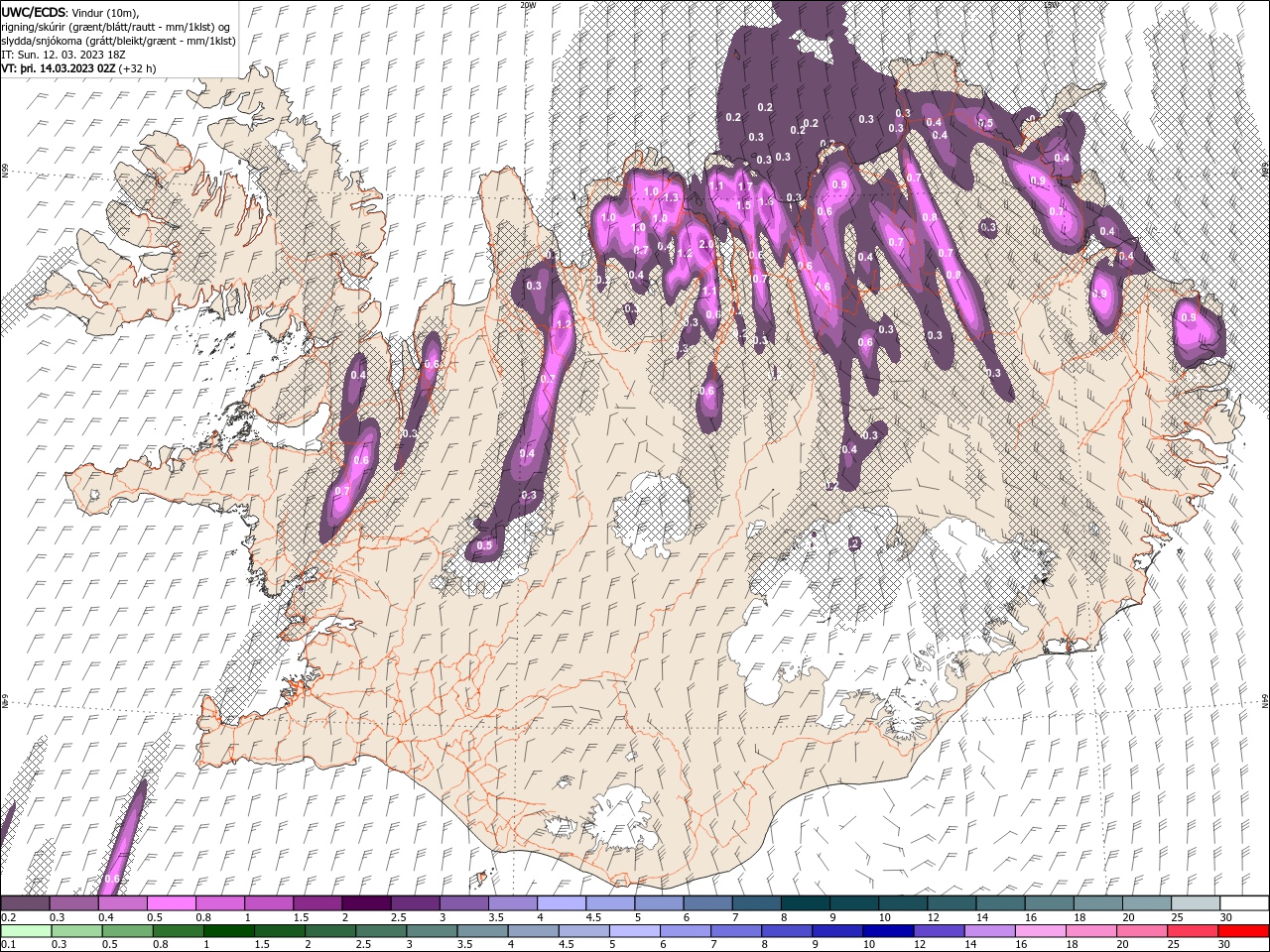Select the bright pink 0.5 swatch in upper scale
Image resolution: width=1270 pixels, height=952 pixels.
tap(171, 903)
